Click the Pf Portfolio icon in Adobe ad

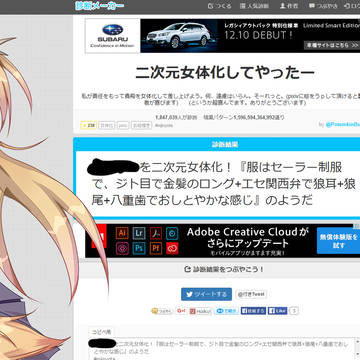[155, 248]
